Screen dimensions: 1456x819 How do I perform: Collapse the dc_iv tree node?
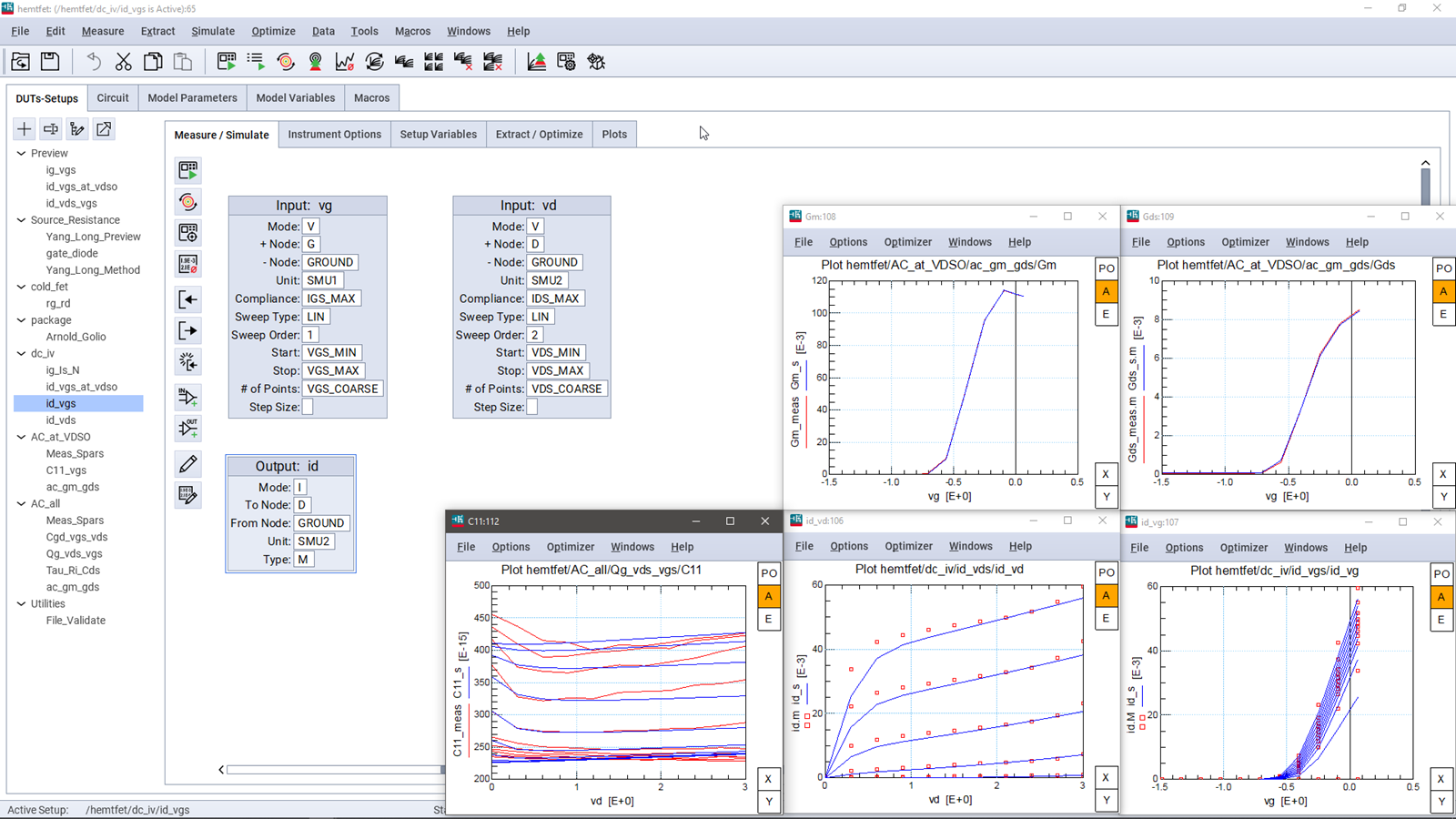tap(22, 353)
